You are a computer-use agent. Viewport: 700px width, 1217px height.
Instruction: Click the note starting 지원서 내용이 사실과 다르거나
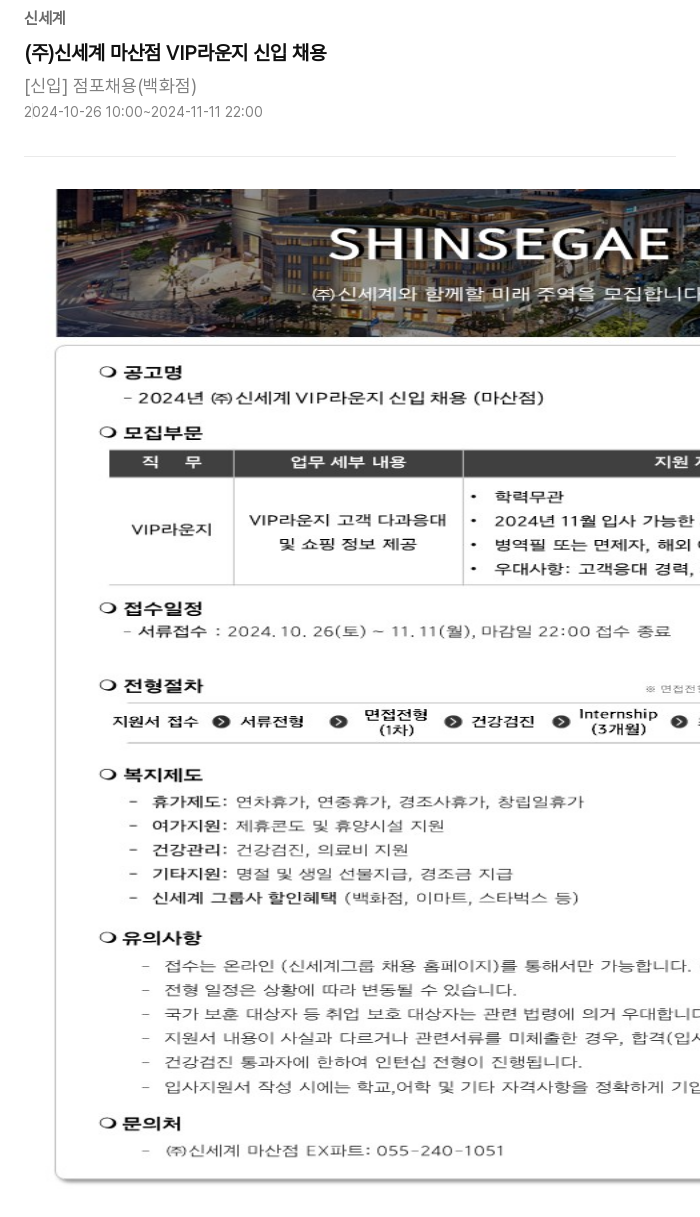click(x=420, y=1038)
